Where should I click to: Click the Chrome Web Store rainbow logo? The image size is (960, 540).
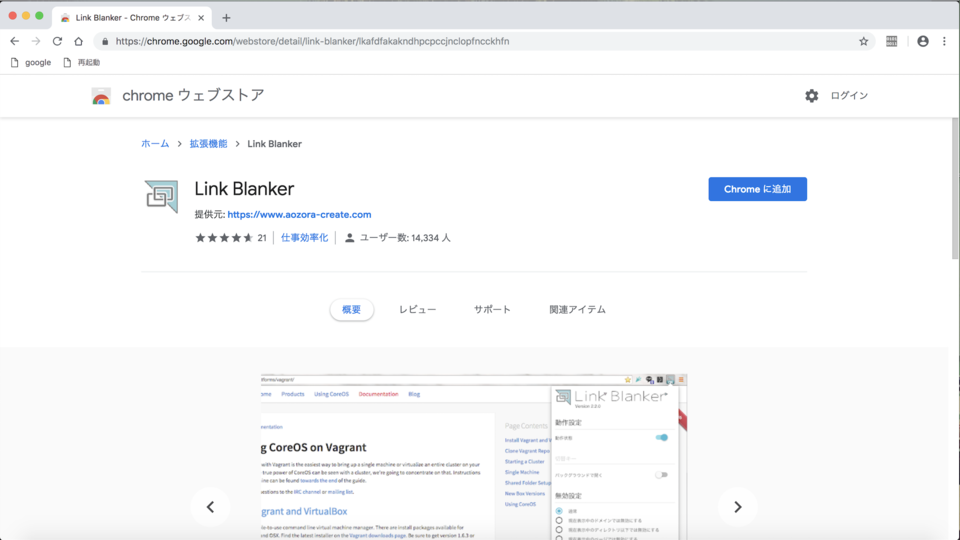pyautogui.click(x=101, y=96)
